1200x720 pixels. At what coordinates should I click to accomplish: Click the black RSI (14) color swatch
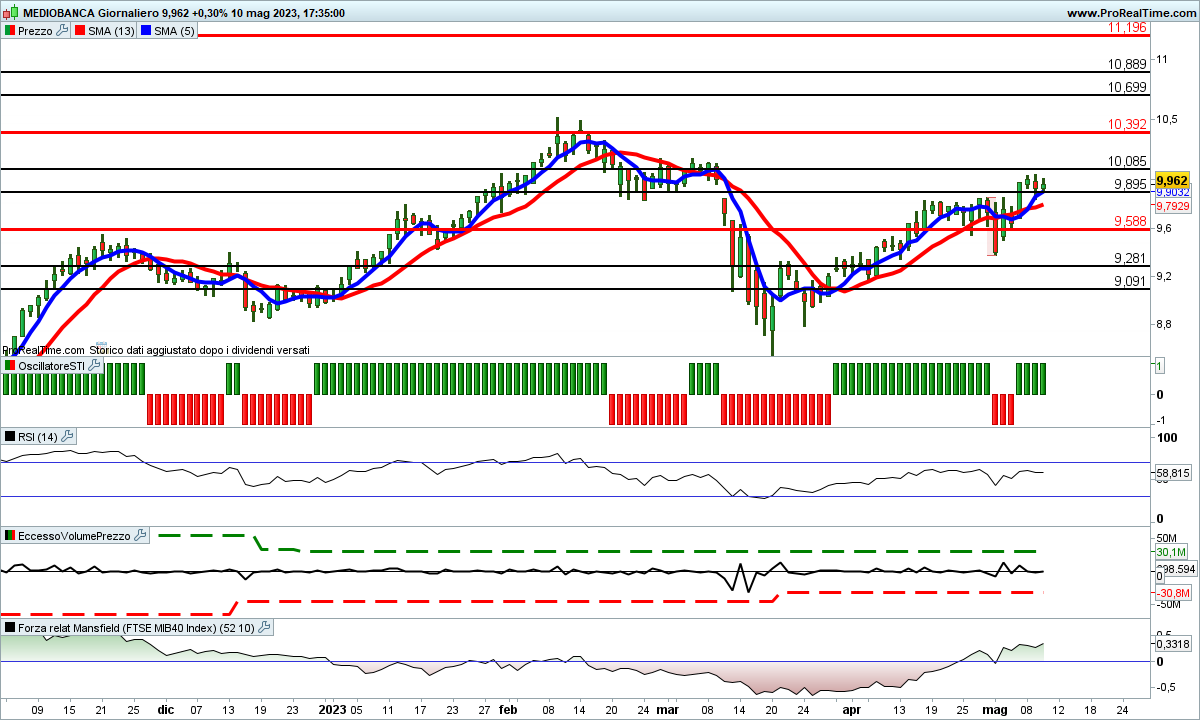pos(10,436)
